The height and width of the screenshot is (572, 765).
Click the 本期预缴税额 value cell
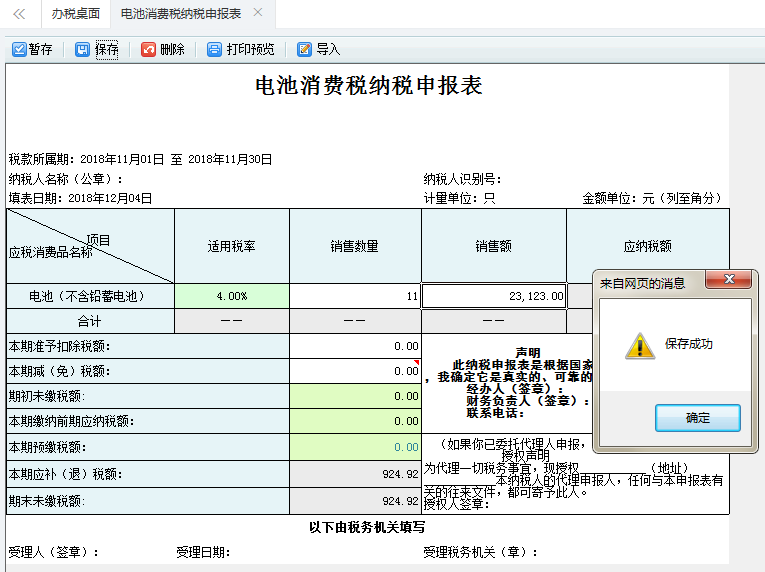coord(355,447)
